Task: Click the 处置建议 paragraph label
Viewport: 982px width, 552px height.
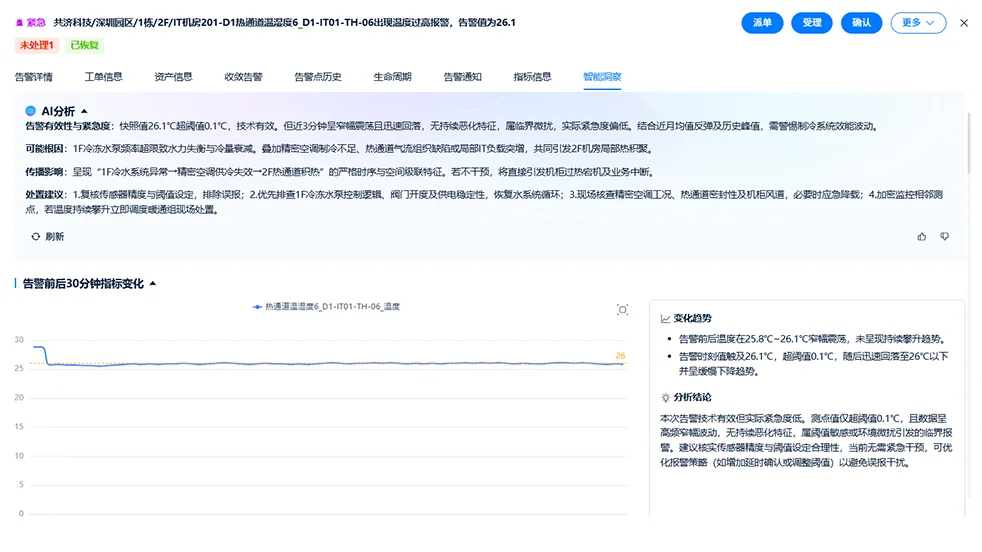Action: coord(45,195)
